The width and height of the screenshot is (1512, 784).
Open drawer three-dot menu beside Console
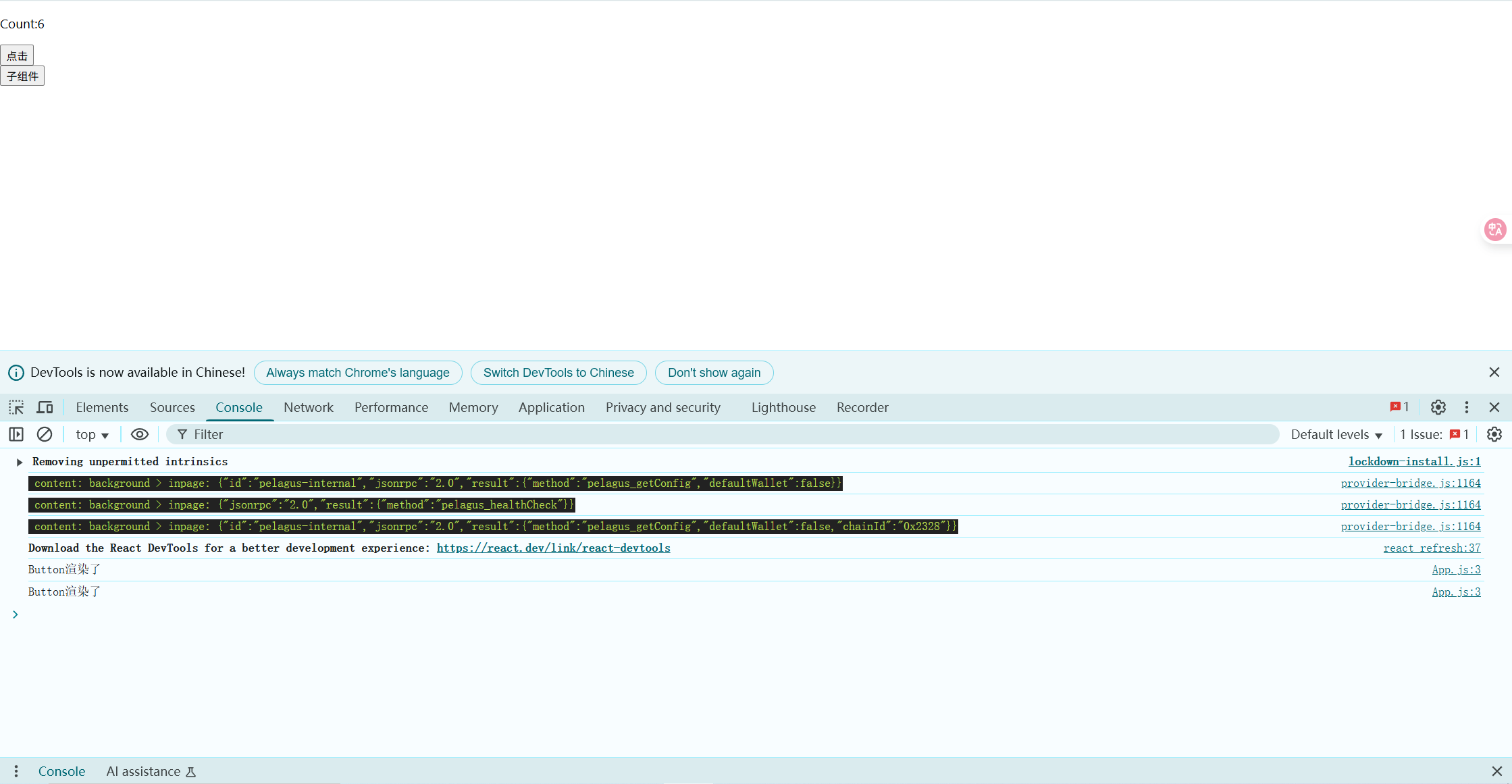(16, 771)
